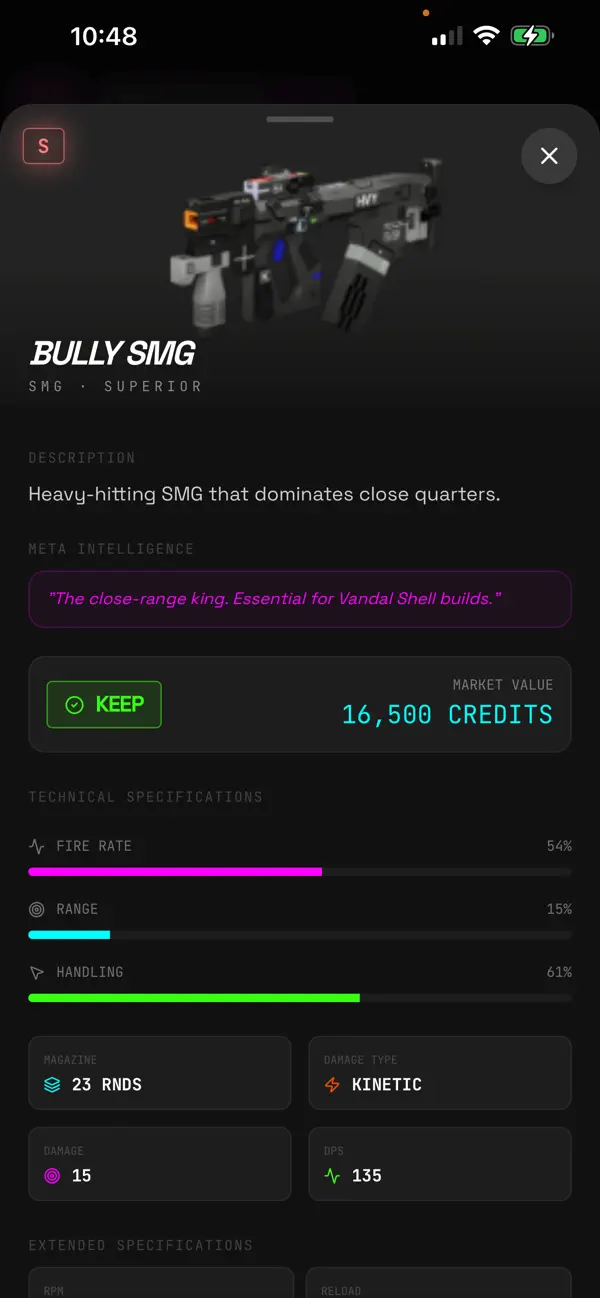Tap the checkmark inside KEEP badge
This screenshot has width=600, height=1298.
tap(74, 705)
